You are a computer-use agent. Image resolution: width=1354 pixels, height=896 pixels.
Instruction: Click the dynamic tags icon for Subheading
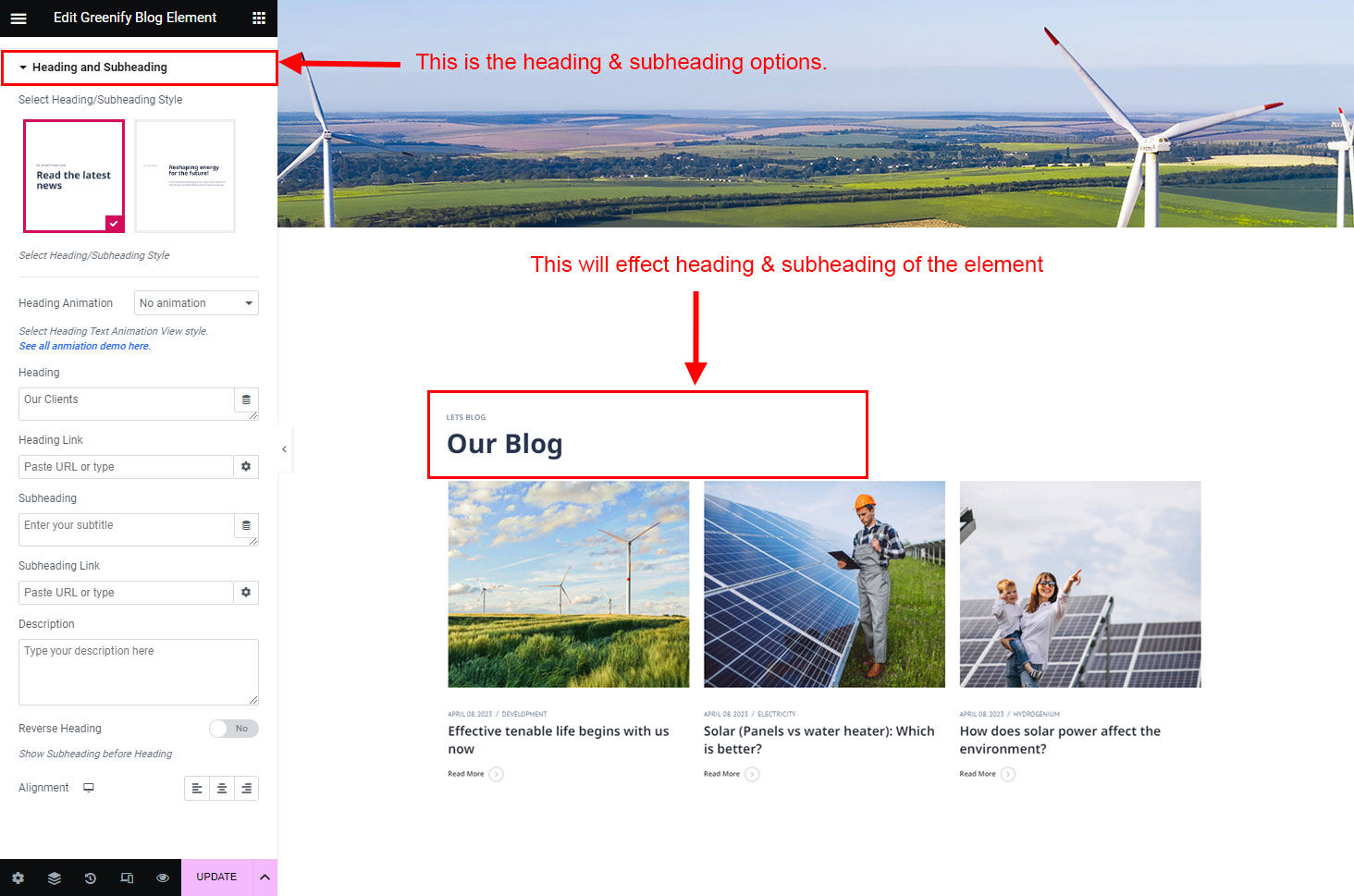tap(246, 525)
